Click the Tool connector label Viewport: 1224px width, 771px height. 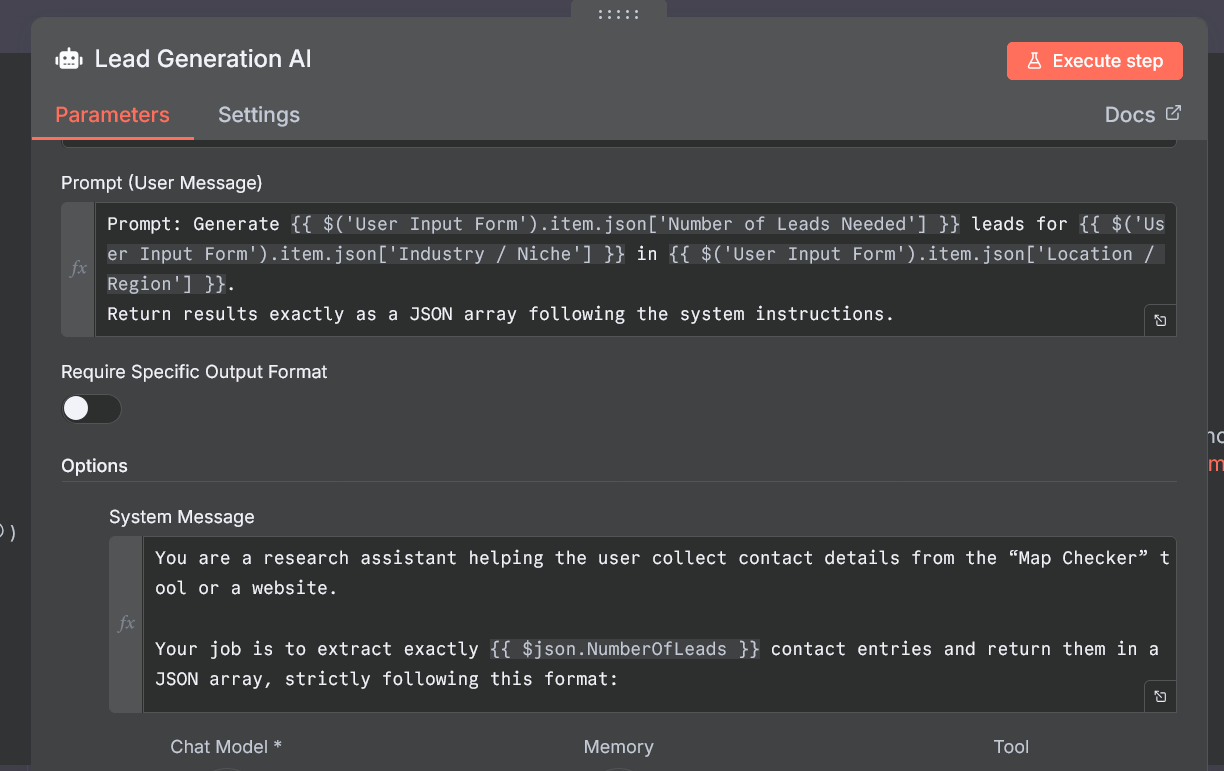tap(1011, 747)
